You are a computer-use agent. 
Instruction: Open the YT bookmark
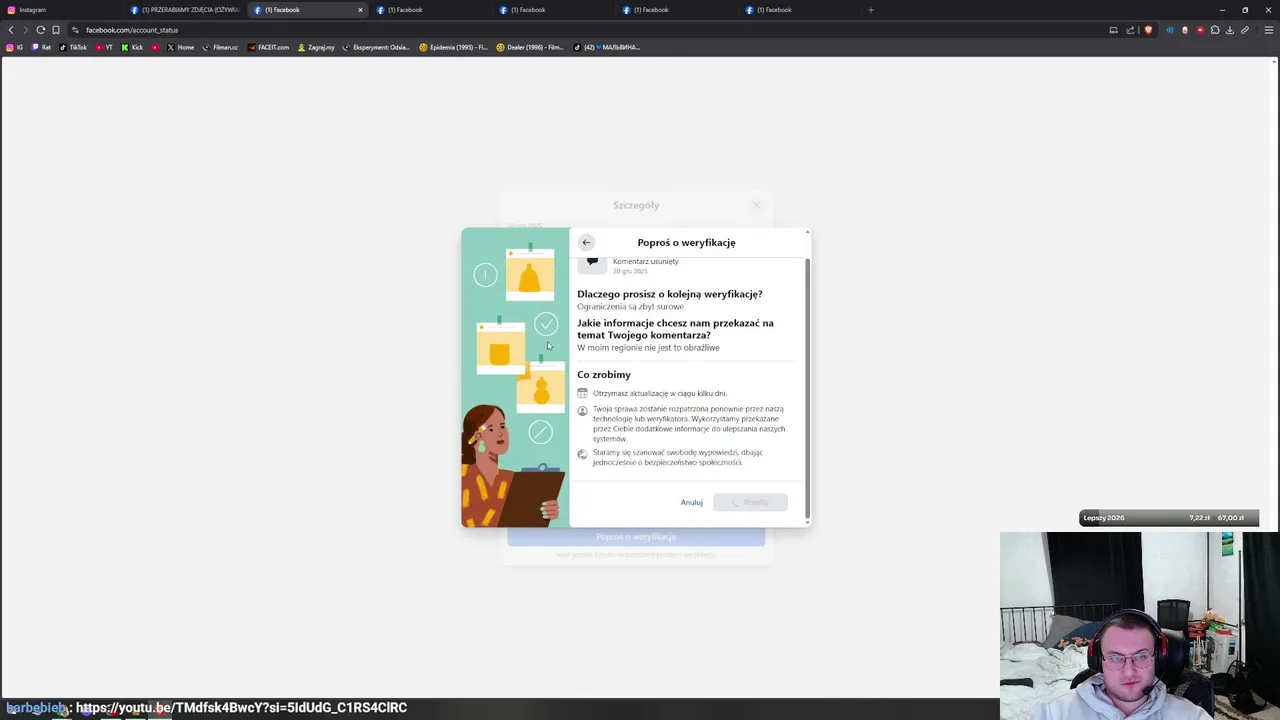(104, 47)
